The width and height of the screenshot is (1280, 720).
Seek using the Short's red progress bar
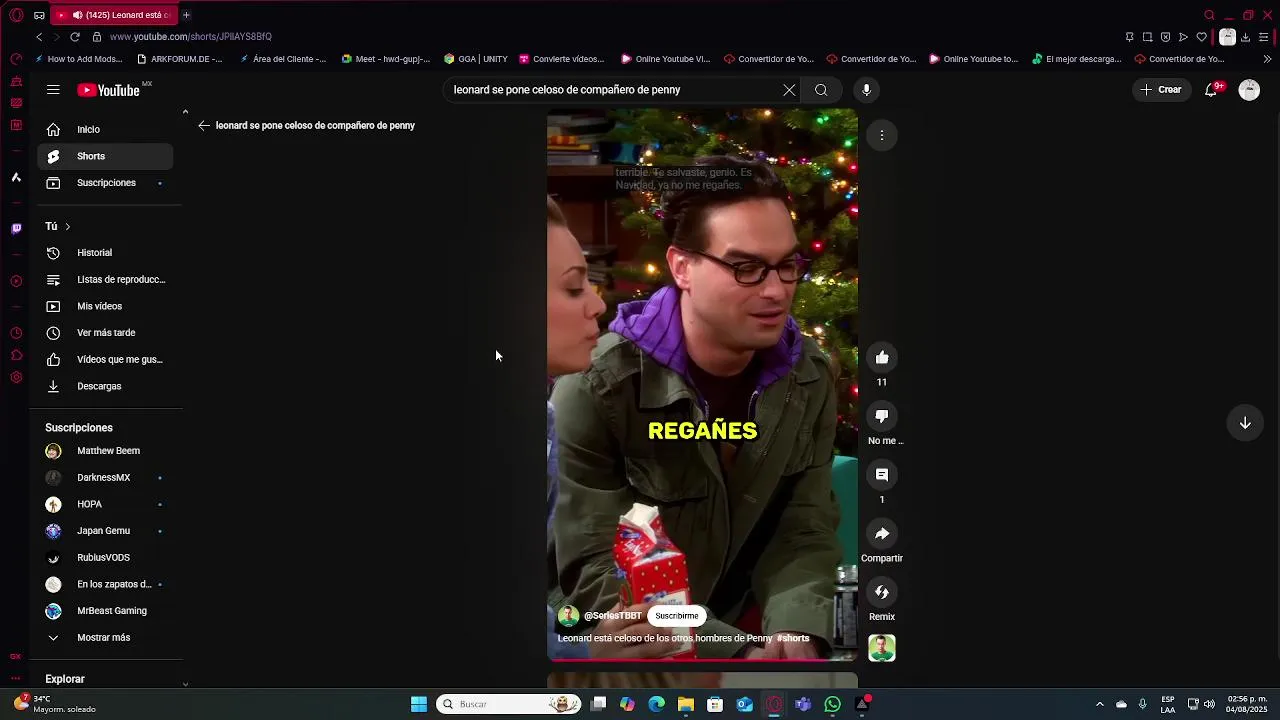pos(702,660)
